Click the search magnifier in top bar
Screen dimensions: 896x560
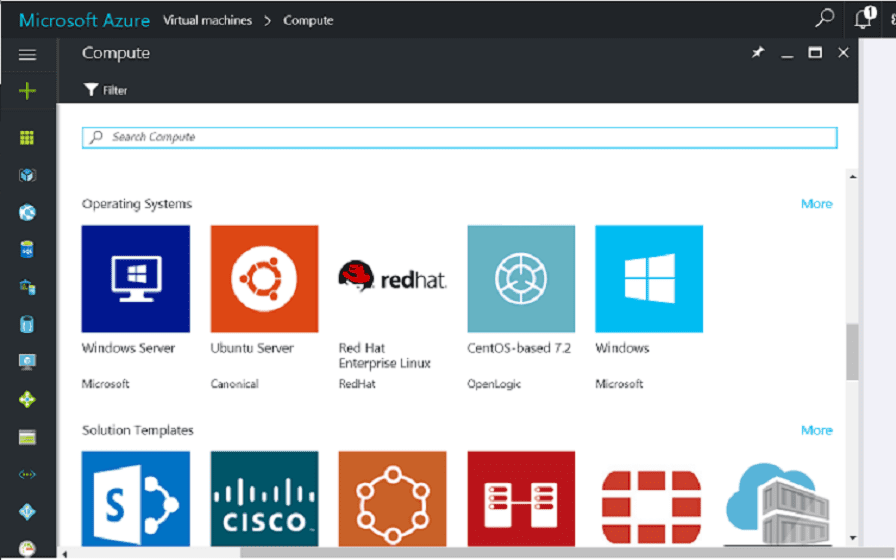[825, 18]
